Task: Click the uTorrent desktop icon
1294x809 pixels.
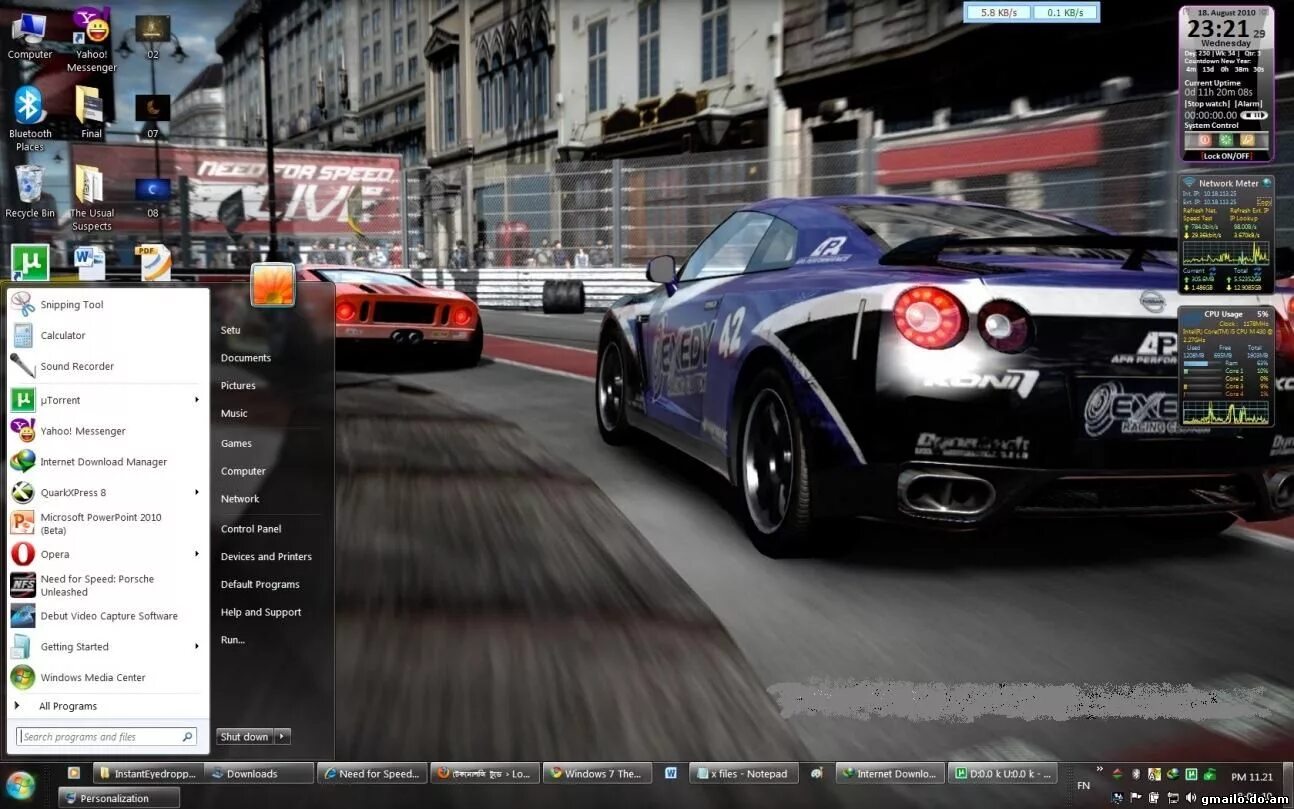Action: pos(29,262)
